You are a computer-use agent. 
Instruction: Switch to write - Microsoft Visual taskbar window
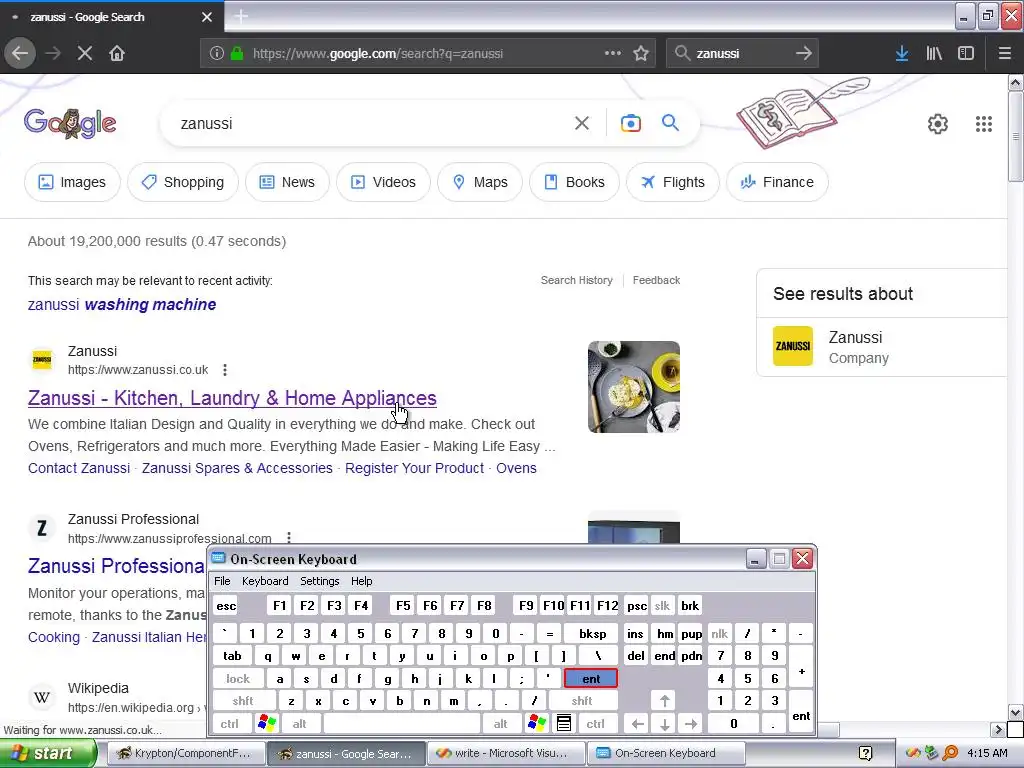point(505,753)
